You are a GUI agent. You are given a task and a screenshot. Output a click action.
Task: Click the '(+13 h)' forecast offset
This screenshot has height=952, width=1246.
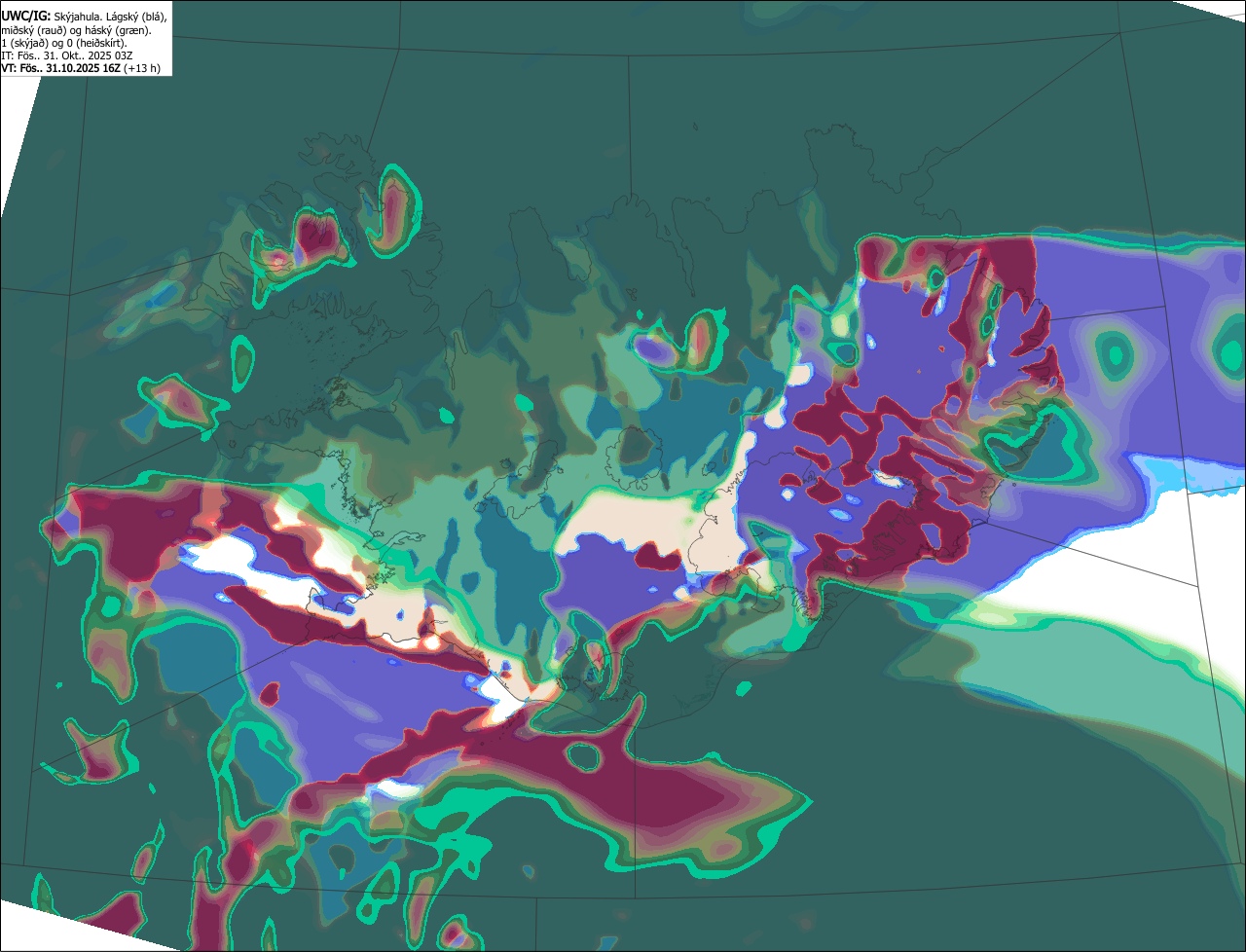coord(142,69)
